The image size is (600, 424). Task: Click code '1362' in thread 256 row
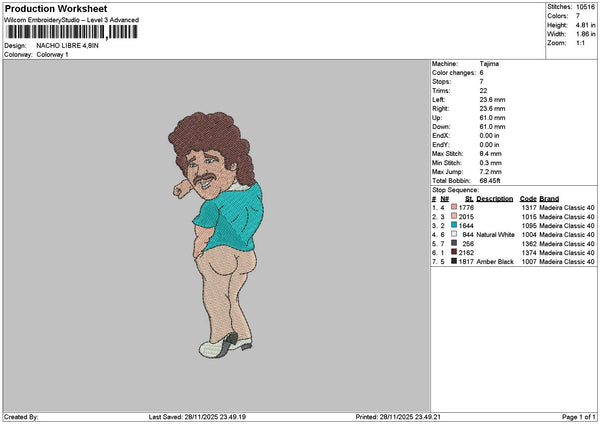point(529,244)
